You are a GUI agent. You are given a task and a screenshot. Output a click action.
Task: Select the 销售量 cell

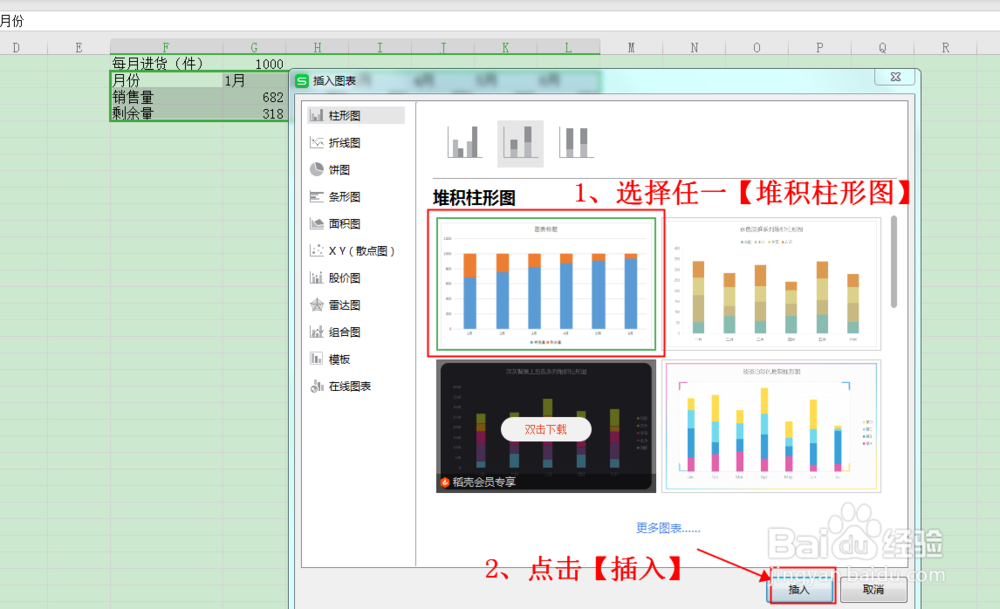[166, 97]
